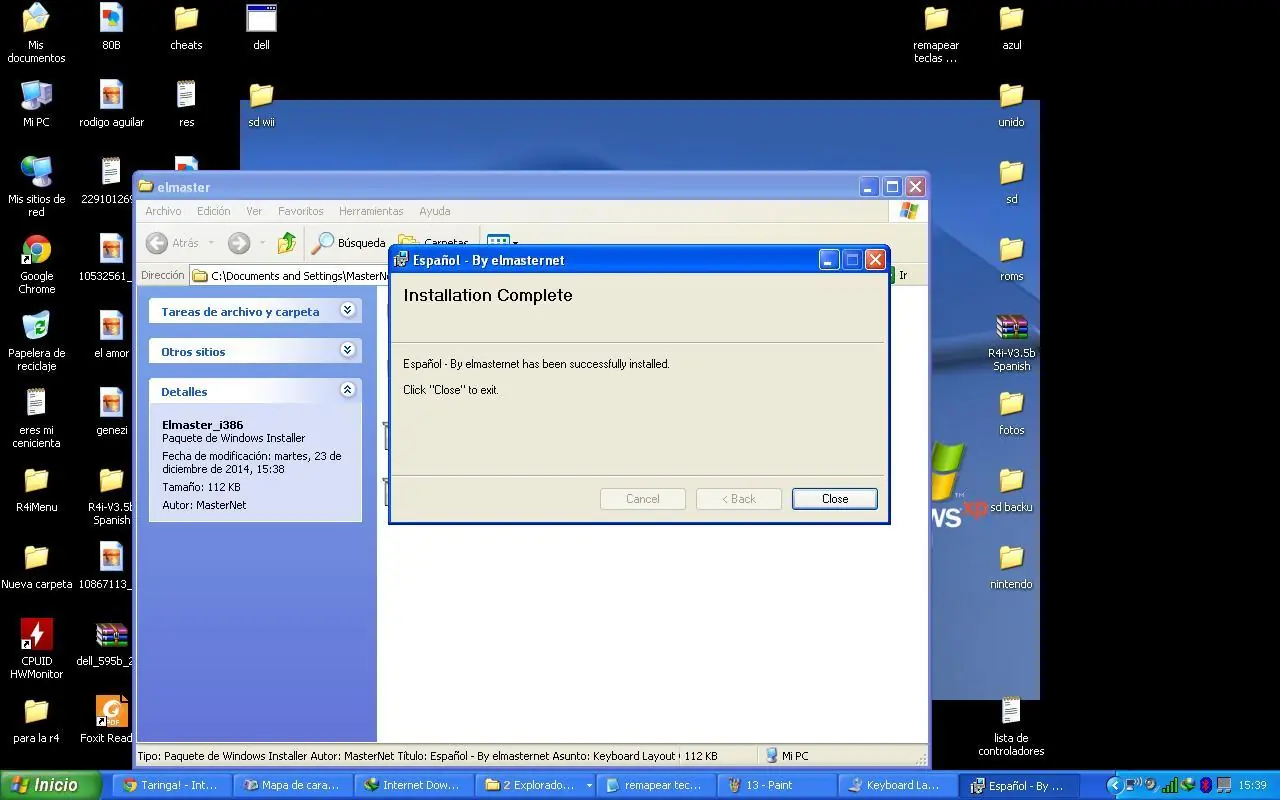The width and height of the screenshot is (1280, 800).
Task: Click the Elmaster_i386 file name in Detalles
Action: point(203,424)
